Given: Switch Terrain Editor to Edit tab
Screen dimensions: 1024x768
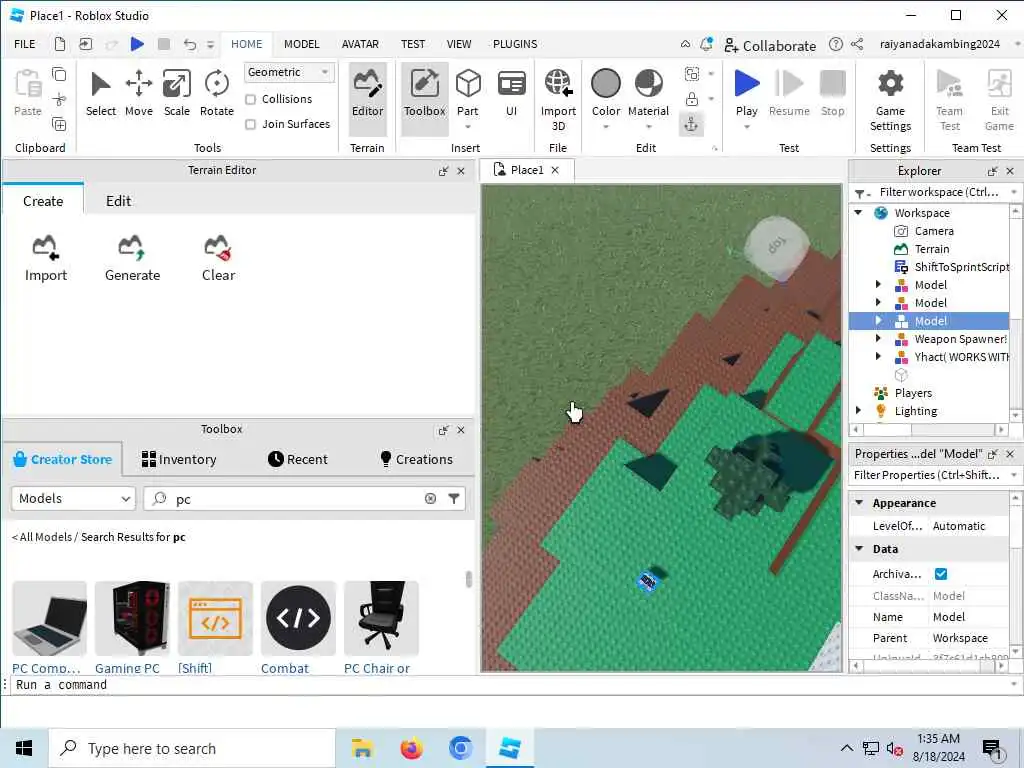Looking at the screenshot, I should (x=118, y=201).
